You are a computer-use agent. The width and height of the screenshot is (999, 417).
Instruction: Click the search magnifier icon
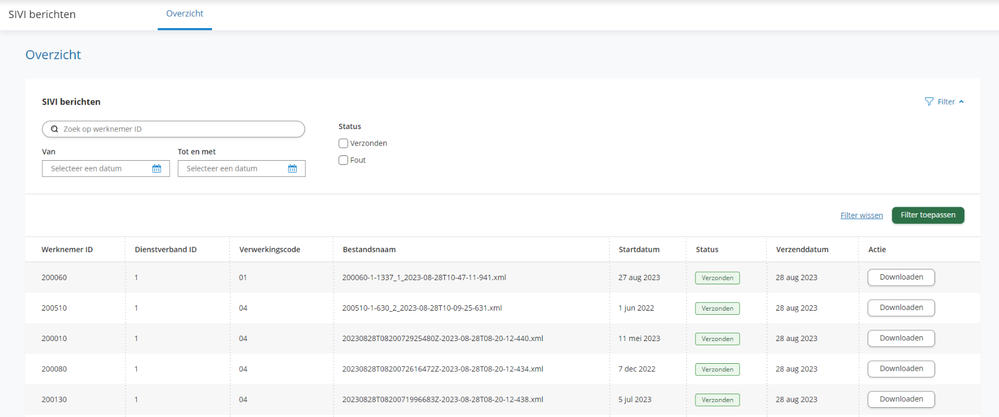click(54, 129)
